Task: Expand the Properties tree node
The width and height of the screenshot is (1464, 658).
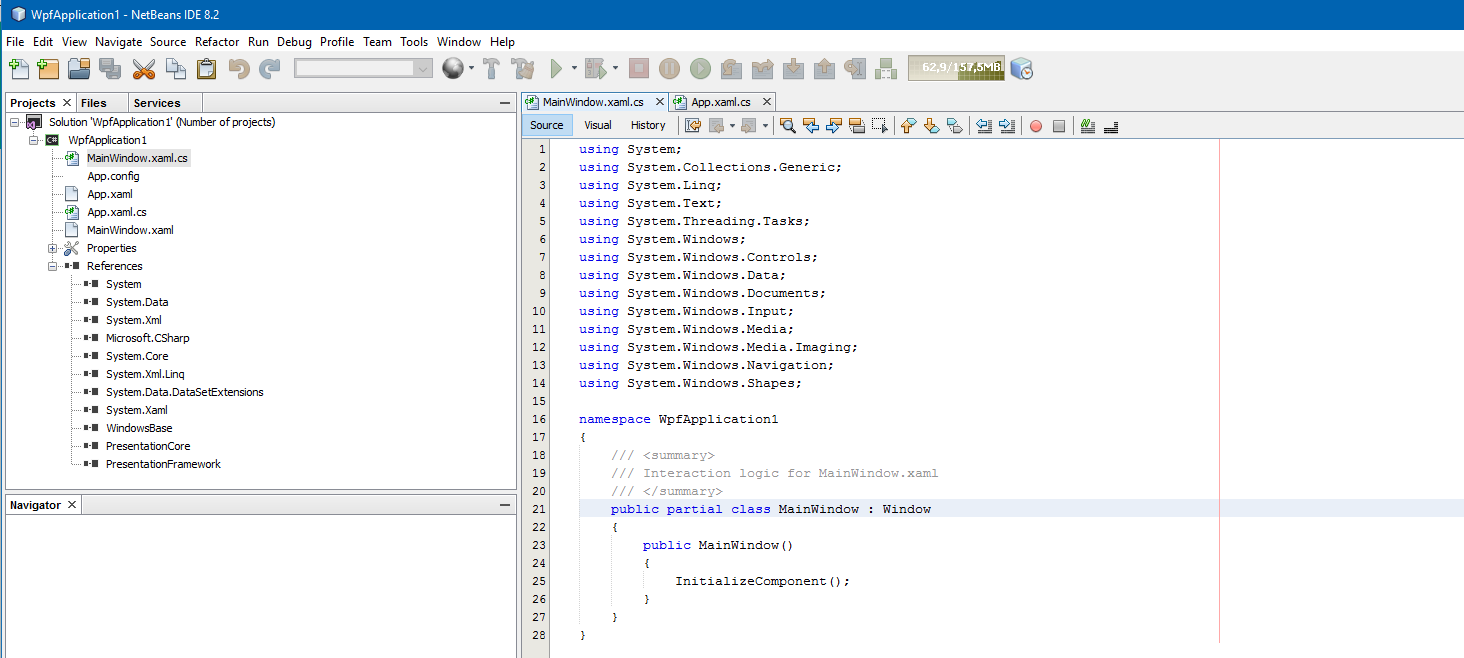Action: pyautogui.click(x=53, y=248)
